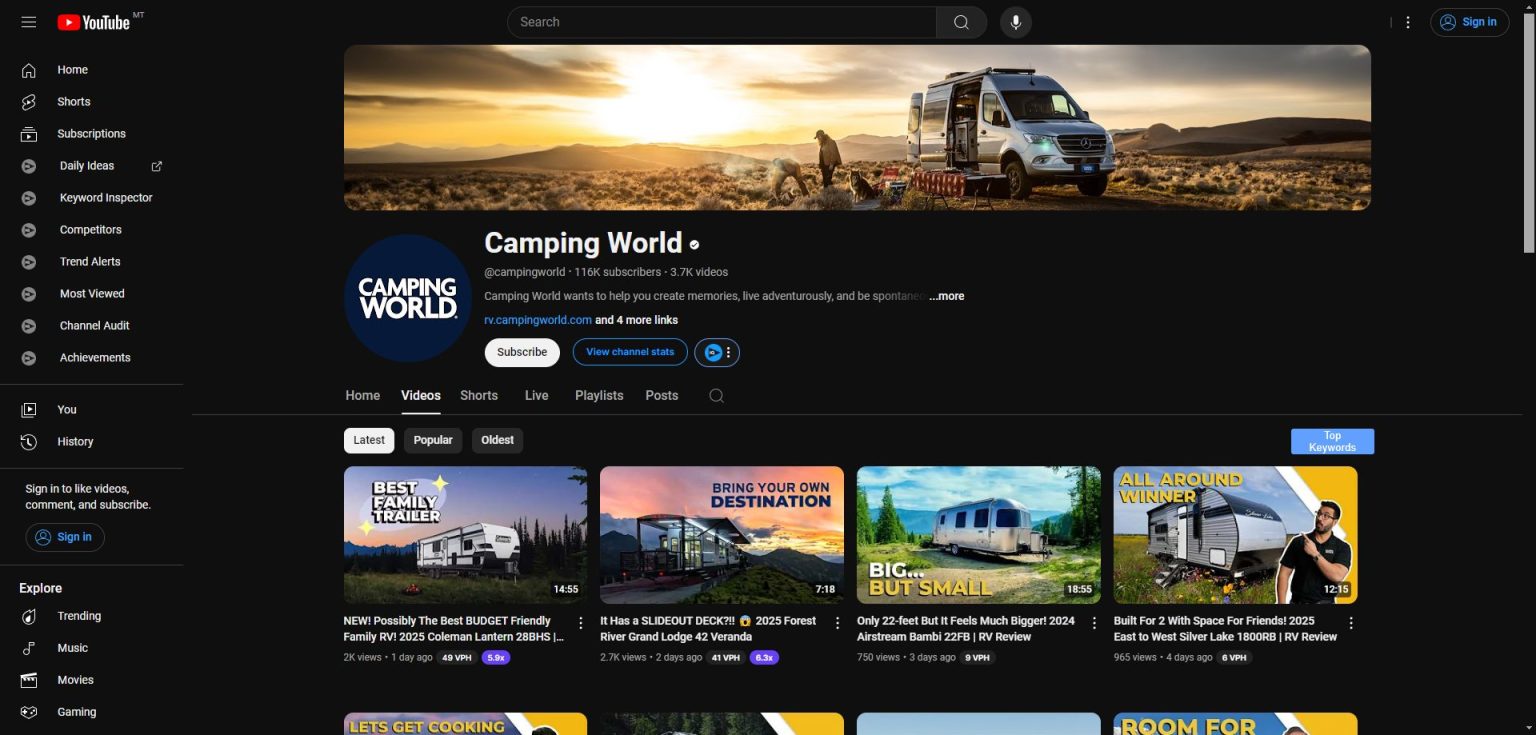Select Competitors in the vidIQ sidebar
The image size is (1536, 735).
[90, 229]
